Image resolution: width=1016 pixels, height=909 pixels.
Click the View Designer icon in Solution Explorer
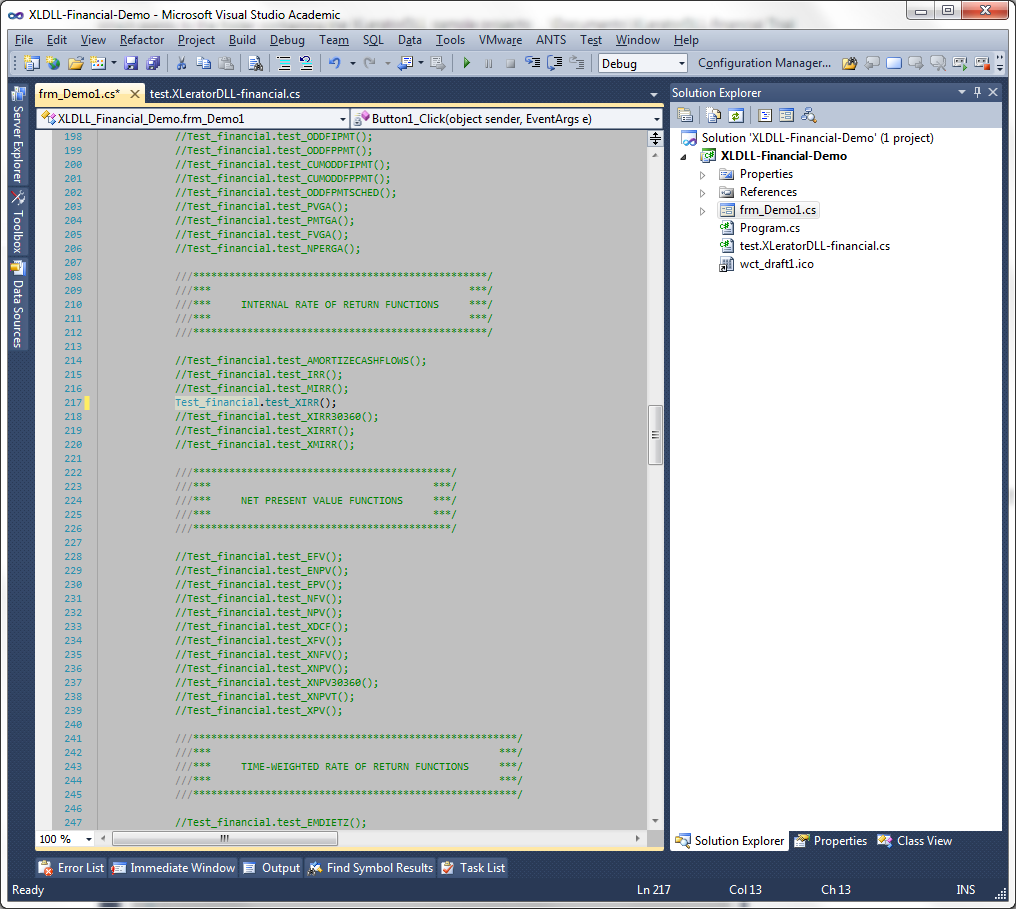click(787, 116)
